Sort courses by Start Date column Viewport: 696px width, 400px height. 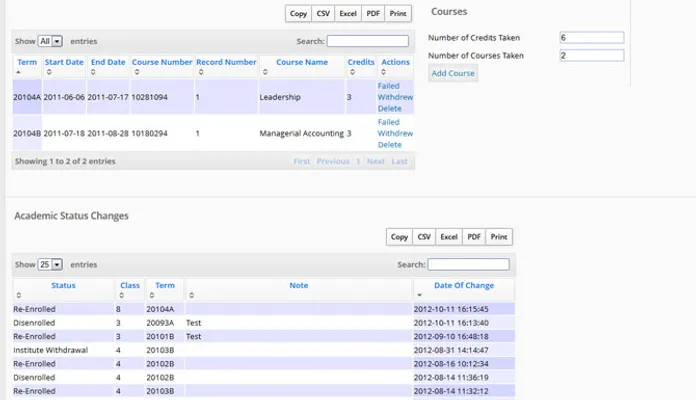pos(64,62)
